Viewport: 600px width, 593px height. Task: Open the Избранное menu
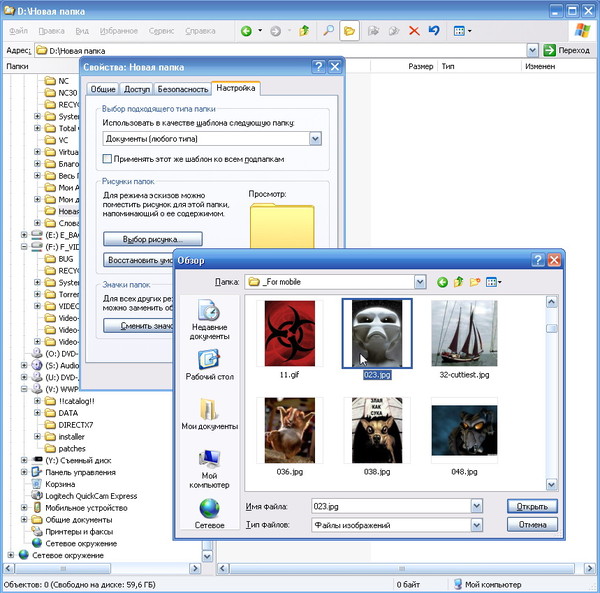(119, 31)
